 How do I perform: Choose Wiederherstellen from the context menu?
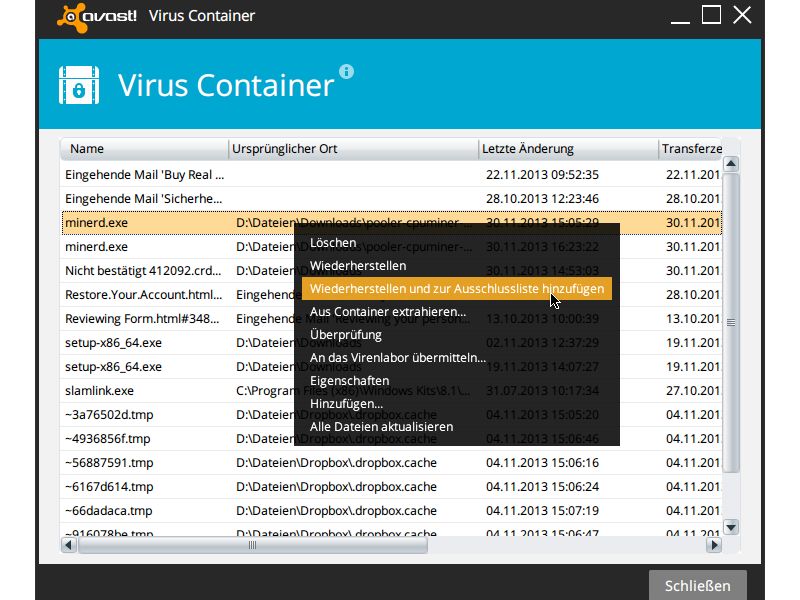coord(358,266)
